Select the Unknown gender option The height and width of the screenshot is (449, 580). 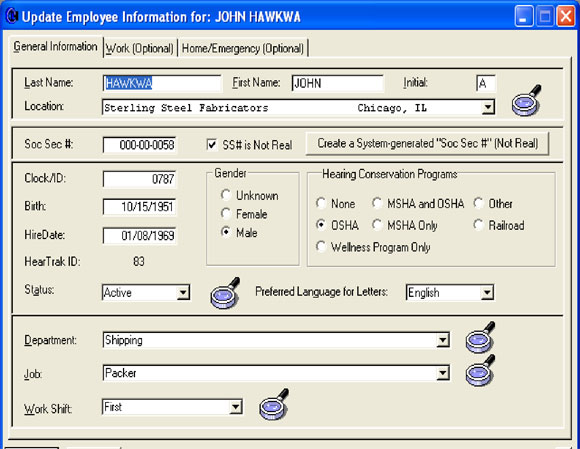click(226, 195)
